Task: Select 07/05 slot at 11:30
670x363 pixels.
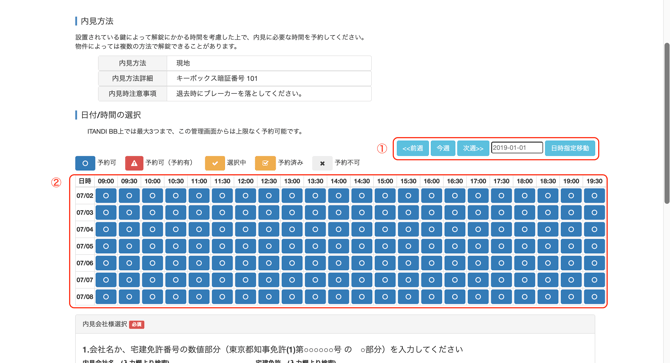Action: [x=222, y=246]
